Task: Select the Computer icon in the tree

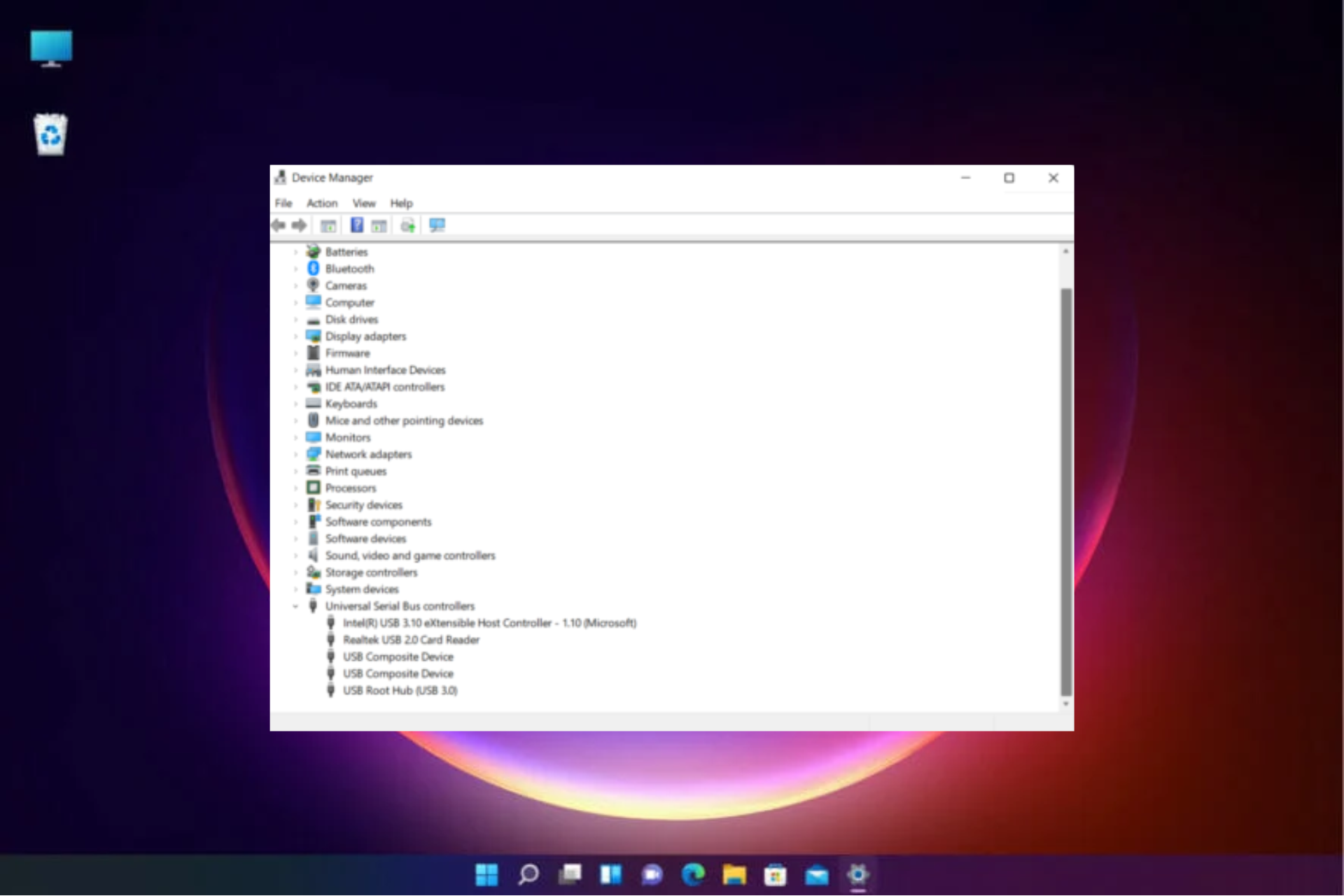Action: point(314,302)
